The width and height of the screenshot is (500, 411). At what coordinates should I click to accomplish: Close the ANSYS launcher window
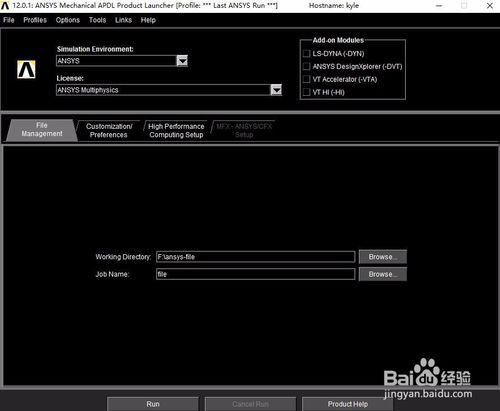(x=490, y=6)
